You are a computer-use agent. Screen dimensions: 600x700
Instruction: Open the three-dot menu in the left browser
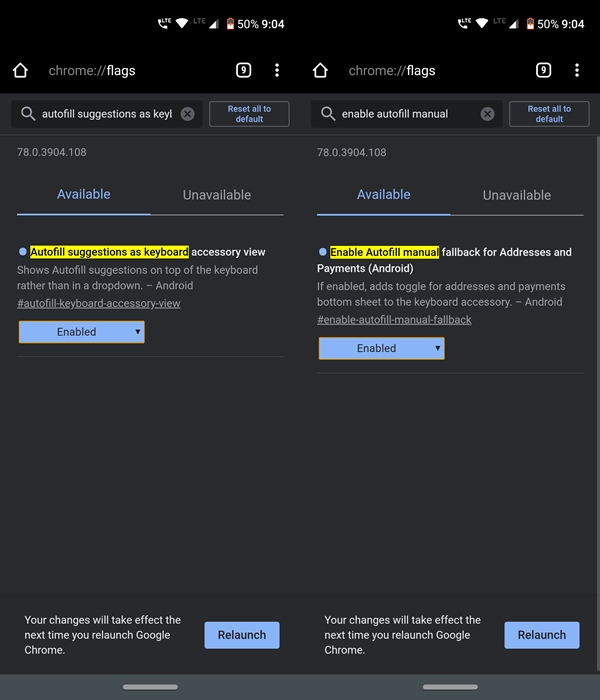click(277, 71)
